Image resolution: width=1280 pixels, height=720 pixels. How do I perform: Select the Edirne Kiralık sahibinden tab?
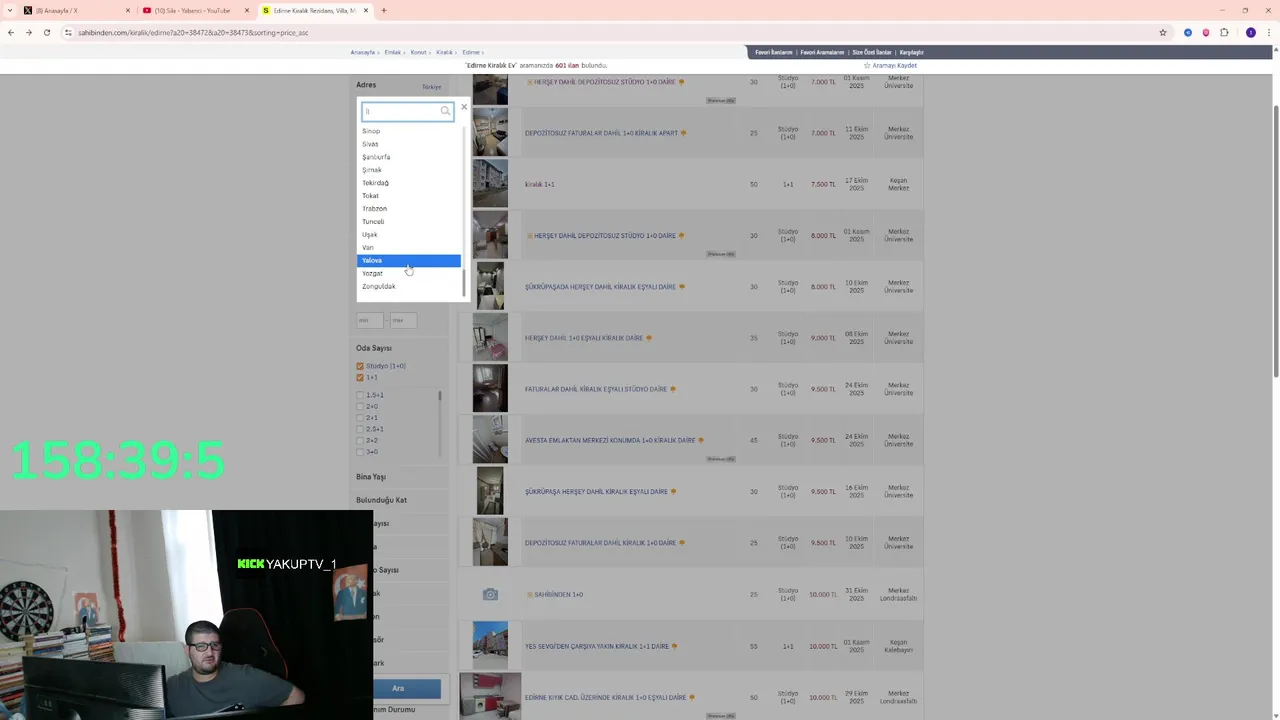pyautogui.click(x=312, y=10)
